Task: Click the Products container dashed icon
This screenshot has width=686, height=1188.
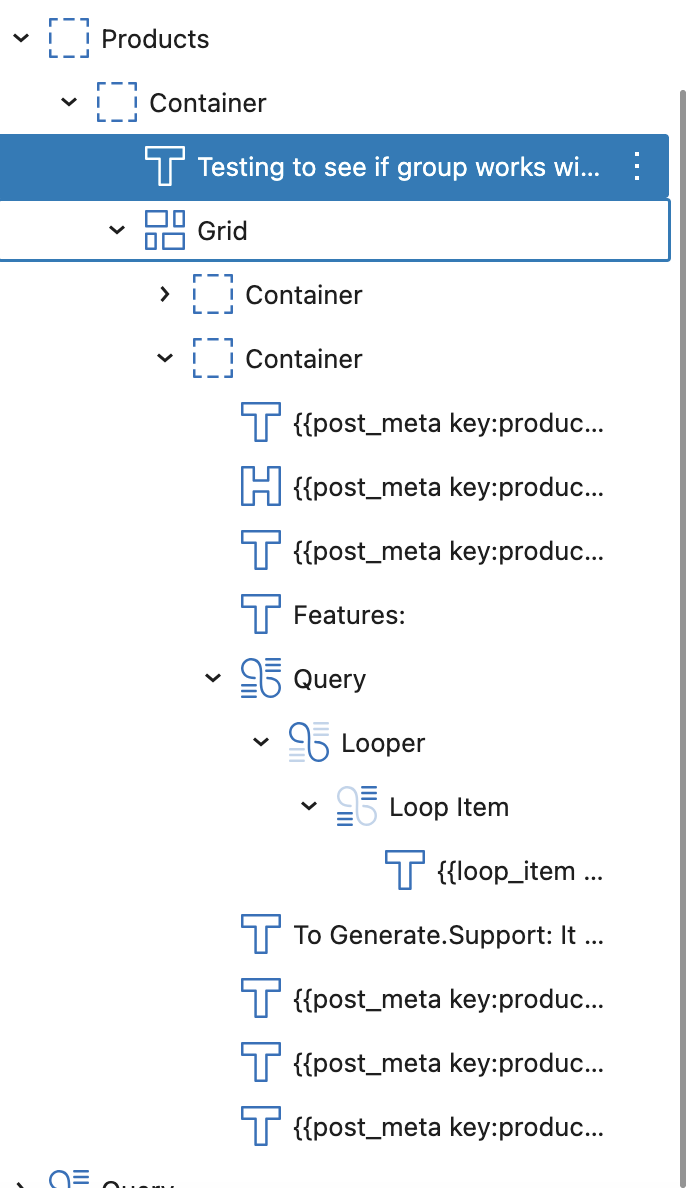Action: point(69,39)
